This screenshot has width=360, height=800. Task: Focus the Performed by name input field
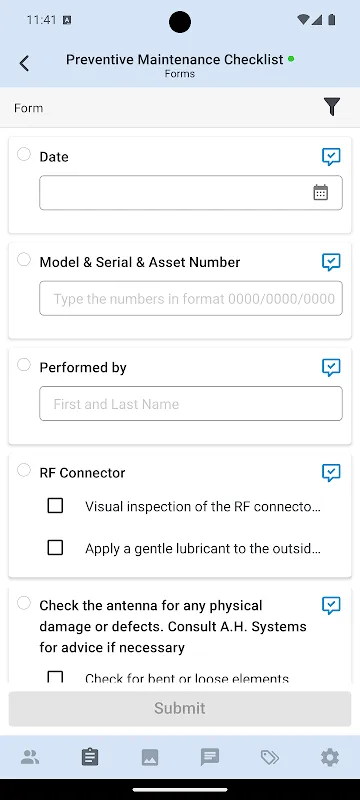191,404
